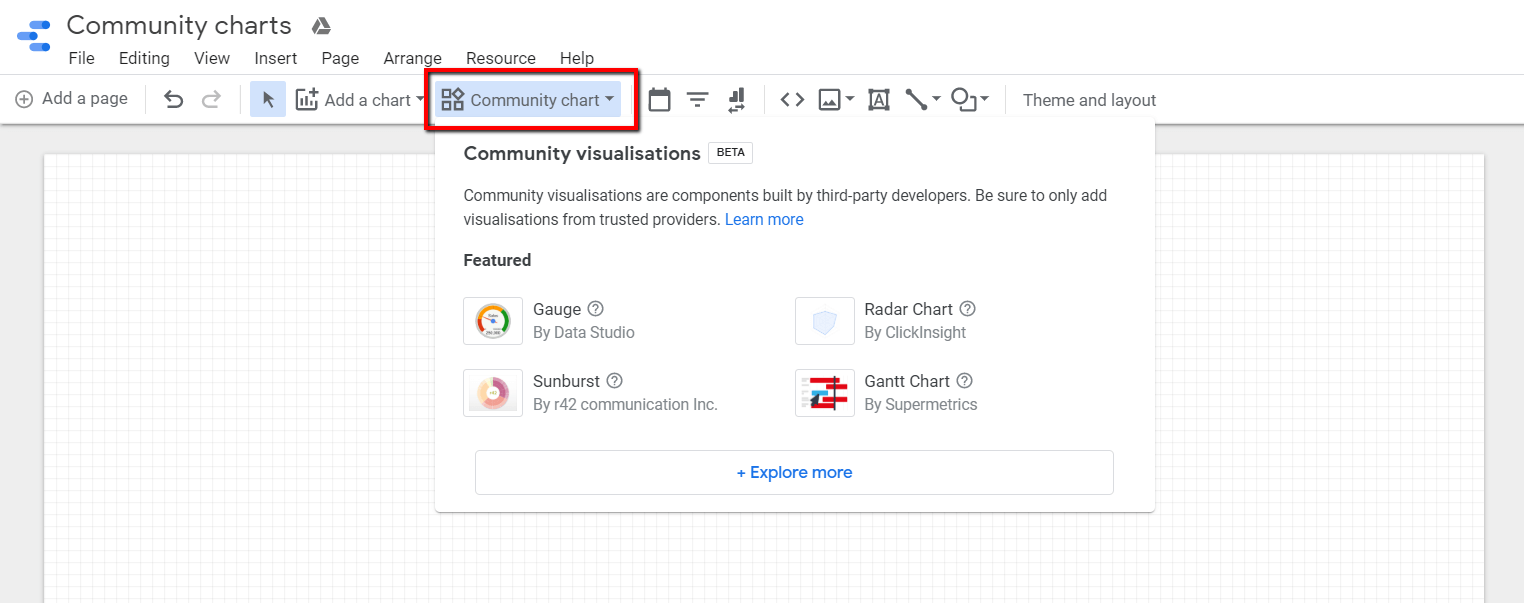Open the shape dropdown arrow
The height and width of the screenshot is (603, 1524).
tap(985, 99)
